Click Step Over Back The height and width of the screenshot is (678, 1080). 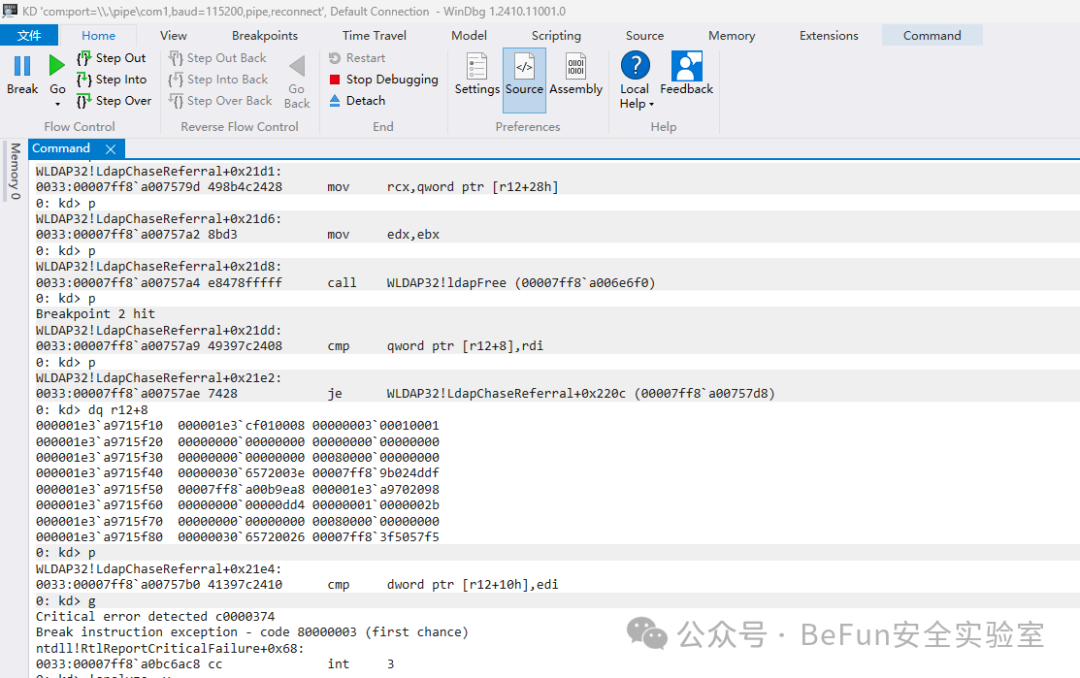[220, 101]
